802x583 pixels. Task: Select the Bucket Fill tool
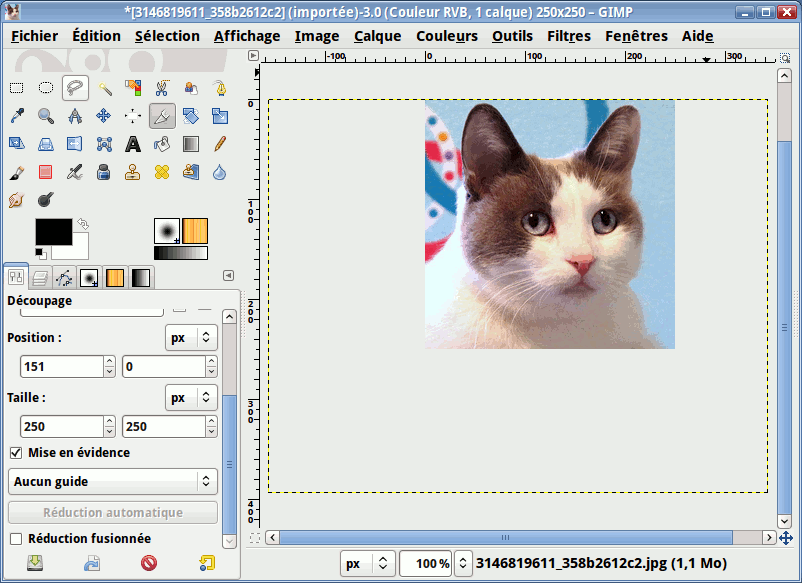point(161,144)
